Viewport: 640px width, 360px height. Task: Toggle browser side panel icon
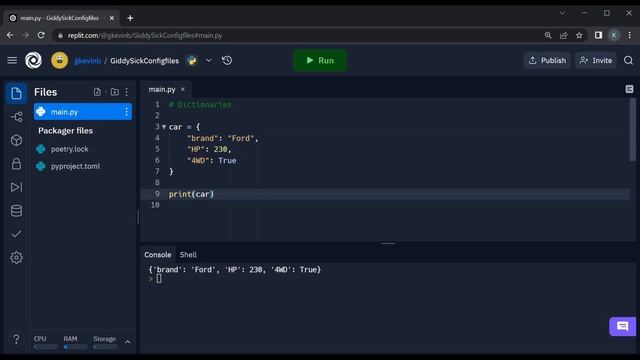(598, 36)
